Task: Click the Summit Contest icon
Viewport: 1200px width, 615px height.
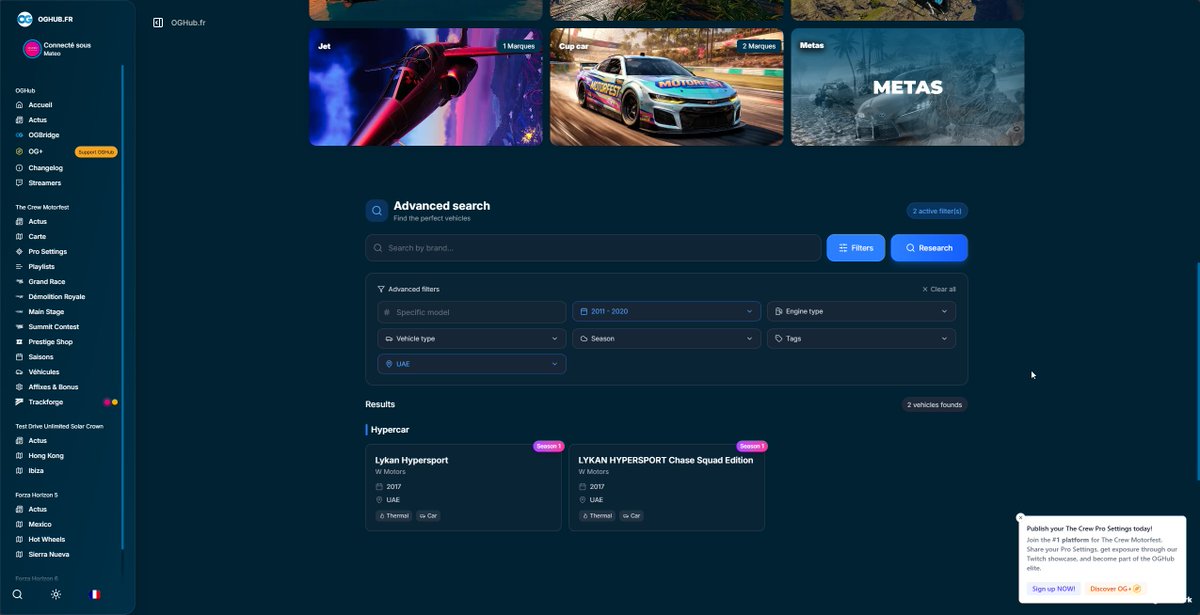Action: click(x=19, y=327)
